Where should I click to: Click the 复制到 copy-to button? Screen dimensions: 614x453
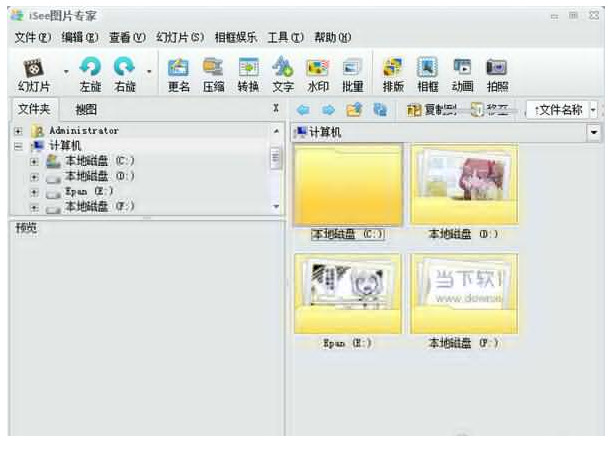tap(432, 110)
